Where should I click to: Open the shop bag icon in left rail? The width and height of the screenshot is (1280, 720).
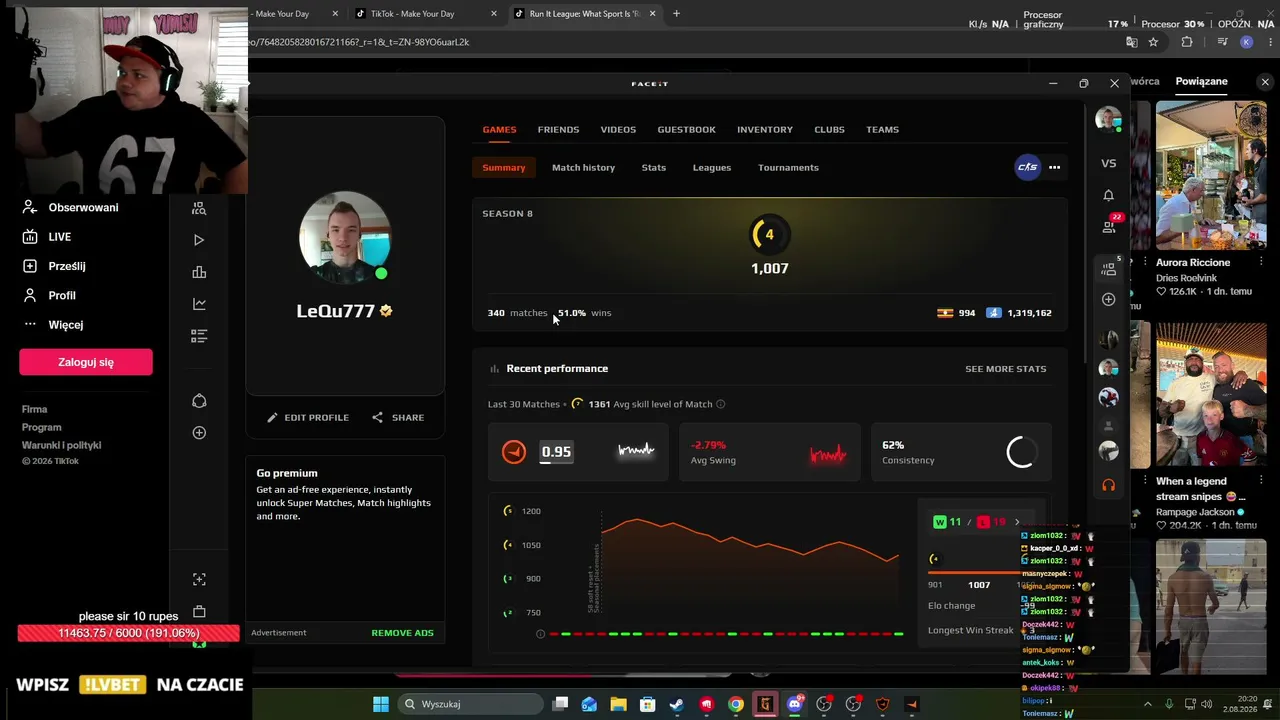(199, 611)
